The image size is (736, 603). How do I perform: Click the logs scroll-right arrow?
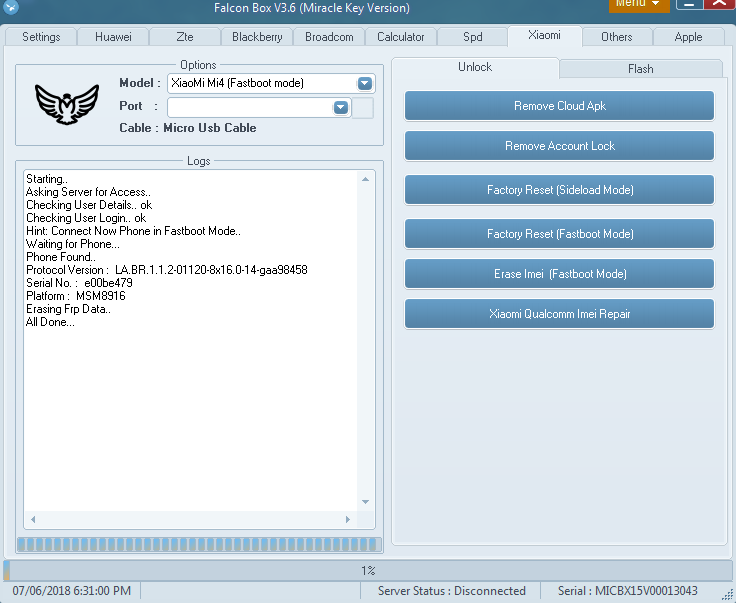(x=348, y=519)
